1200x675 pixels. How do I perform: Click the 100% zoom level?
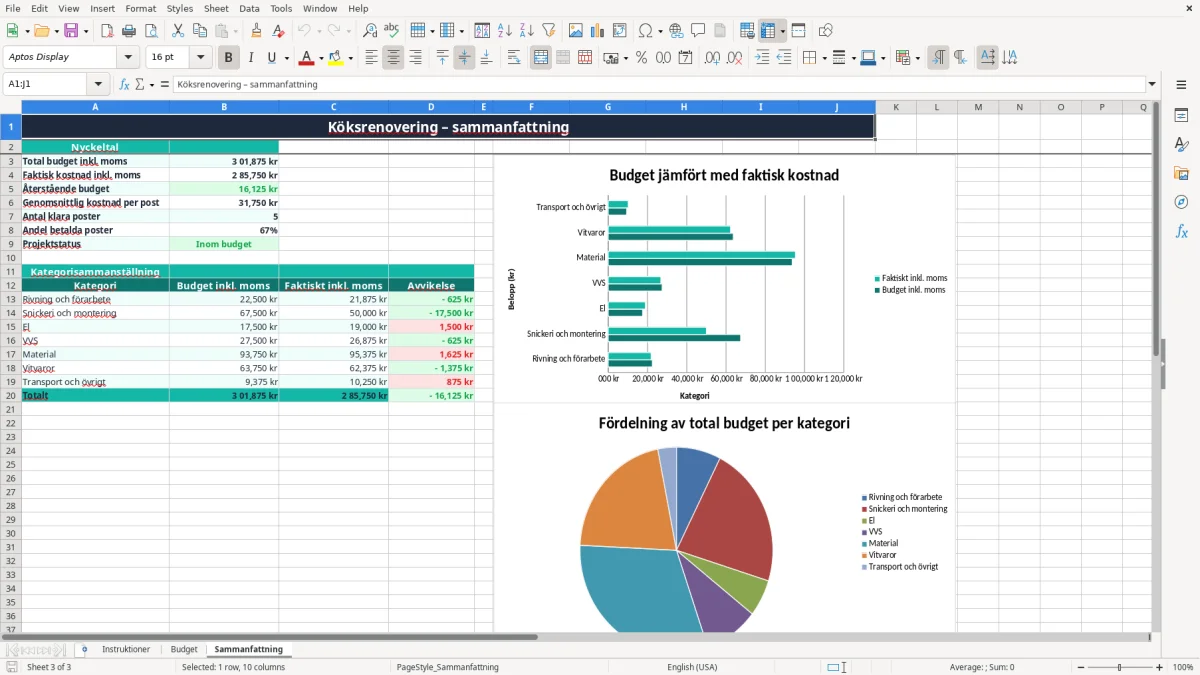(1183, 667)
